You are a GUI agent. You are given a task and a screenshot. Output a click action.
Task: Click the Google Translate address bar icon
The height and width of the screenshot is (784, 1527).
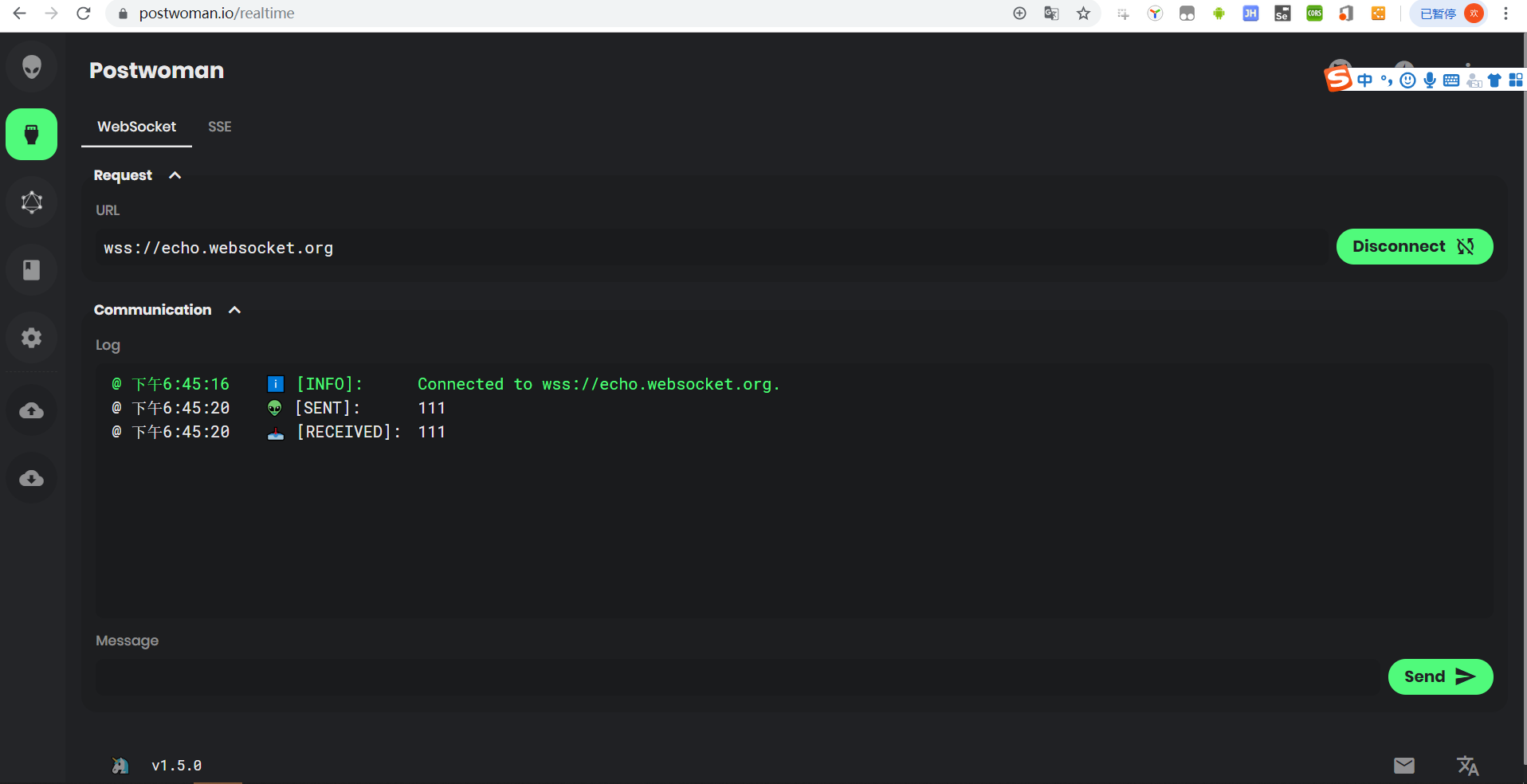(1051, 14)
